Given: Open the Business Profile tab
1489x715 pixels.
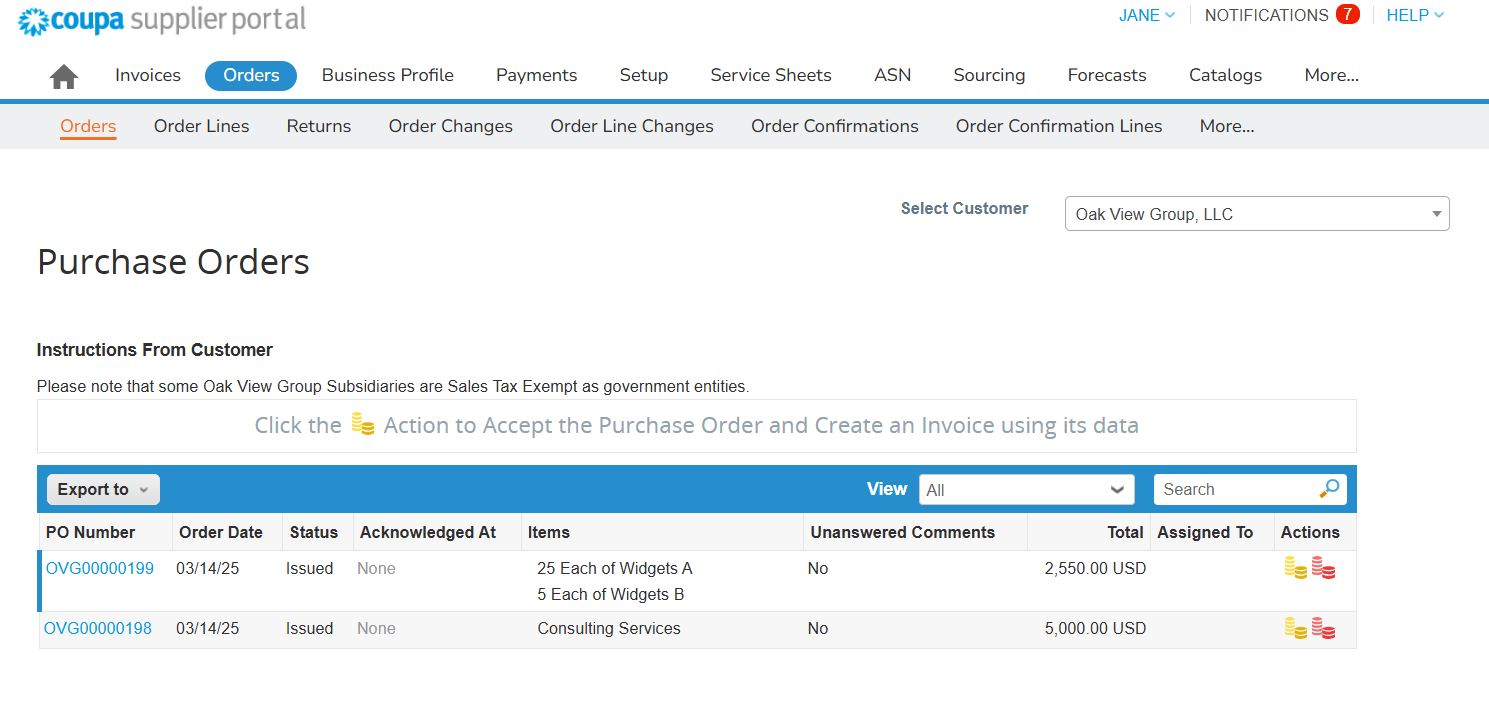Looking at the screenshot, I should pos(388,75).
